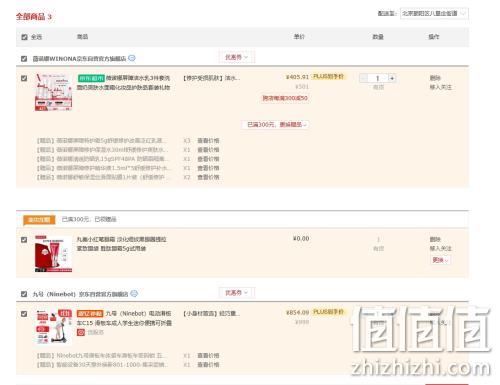Viewport: 500px width, 385px height.
Task: Open the WINONA store customer-service chat icon
Action: [132, 58]
